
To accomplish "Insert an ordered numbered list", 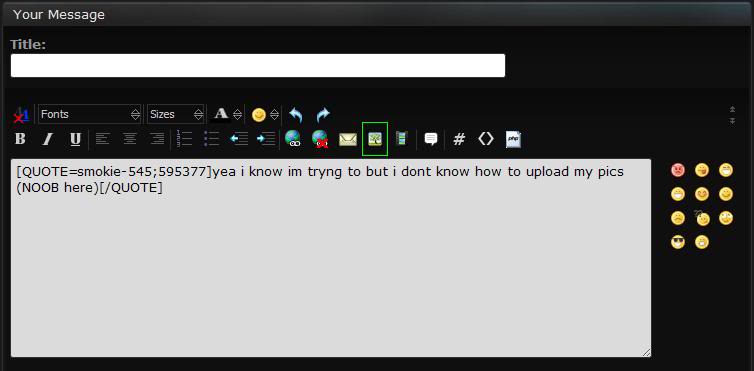I will 184,139.
